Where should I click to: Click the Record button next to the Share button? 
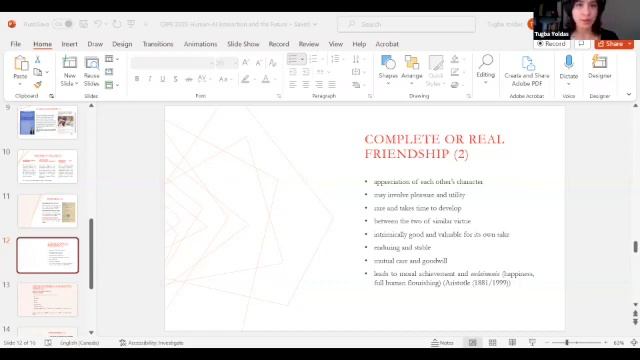[x=551, y=44]
